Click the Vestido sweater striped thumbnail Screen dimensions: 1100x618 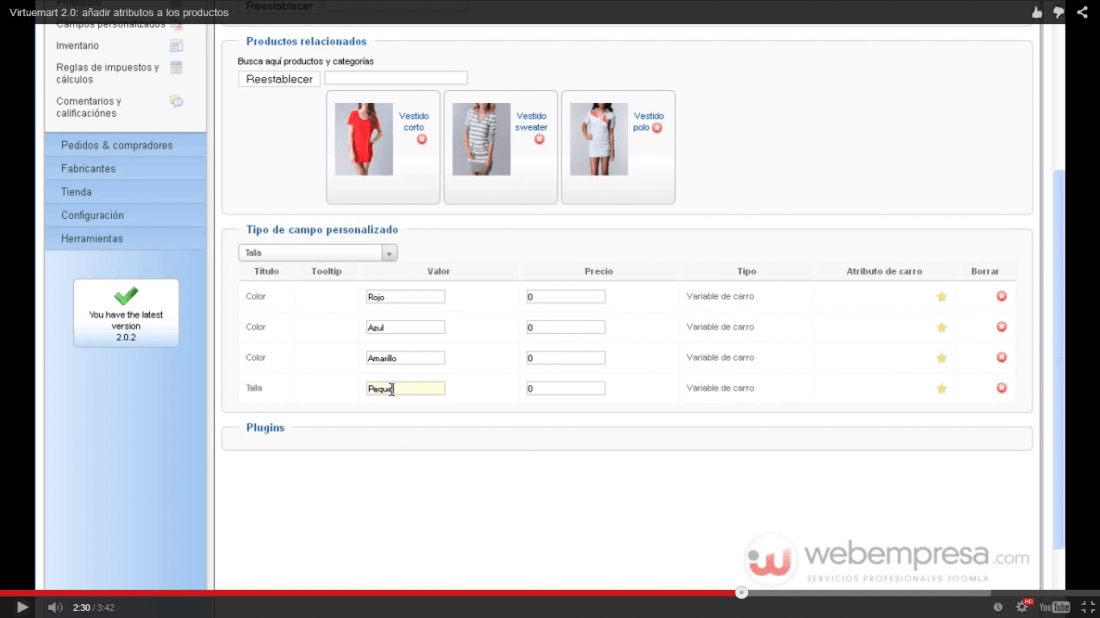pos(481,139)
